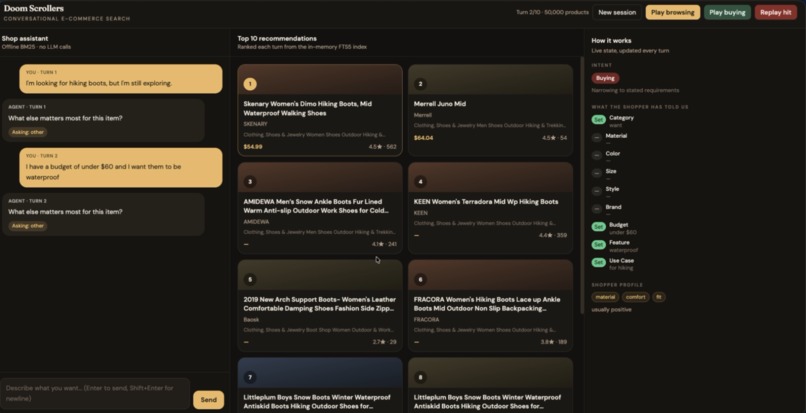Click the Replay hit button
806x413 pixels.
coord(775,12)
